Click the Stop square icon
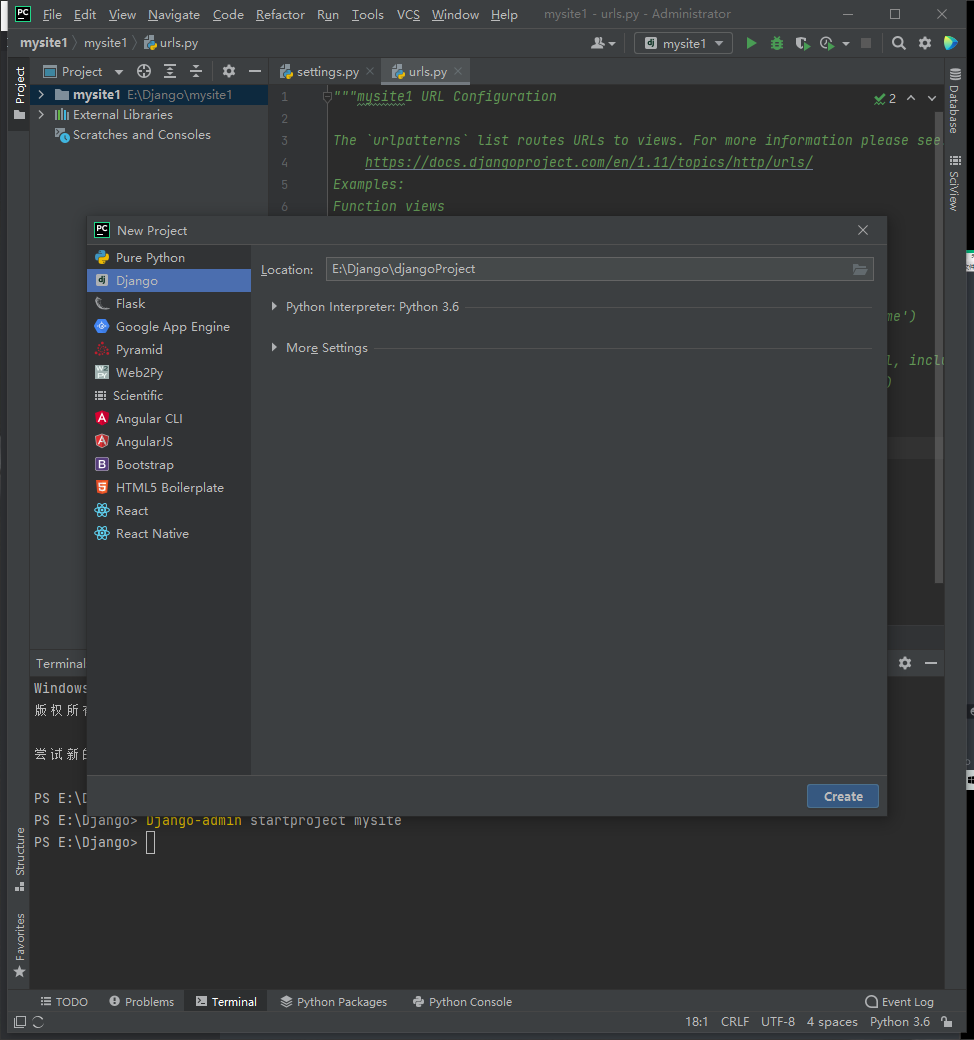 point(866,43)
